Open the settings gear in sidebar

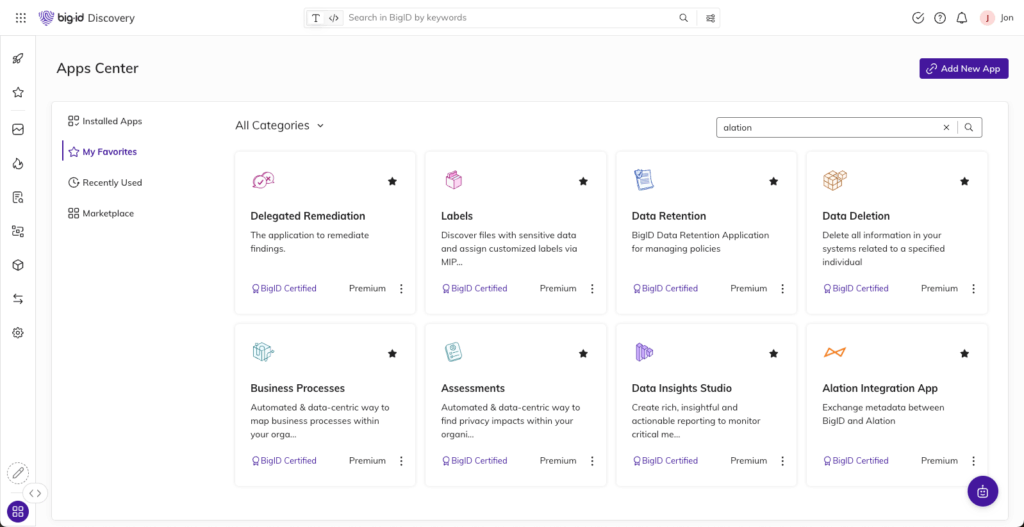coord(18,333)
